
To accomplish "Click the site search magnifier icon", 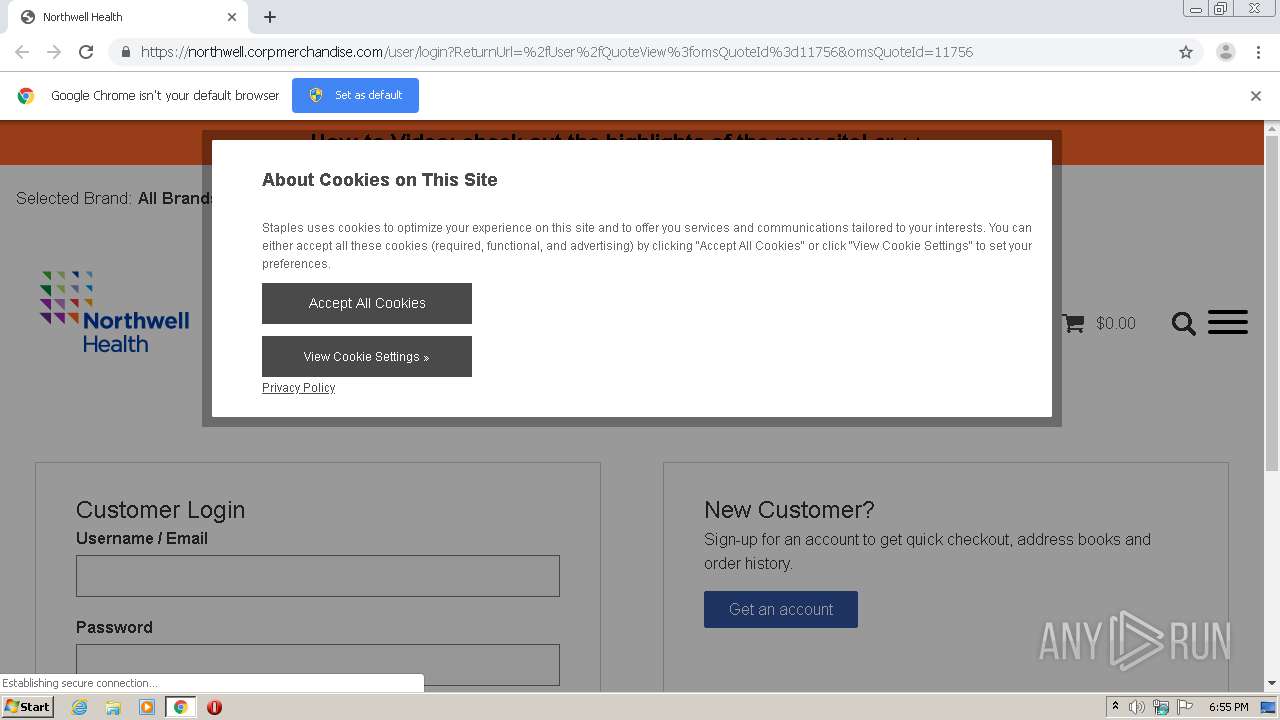I will (x=1184, y=323).
